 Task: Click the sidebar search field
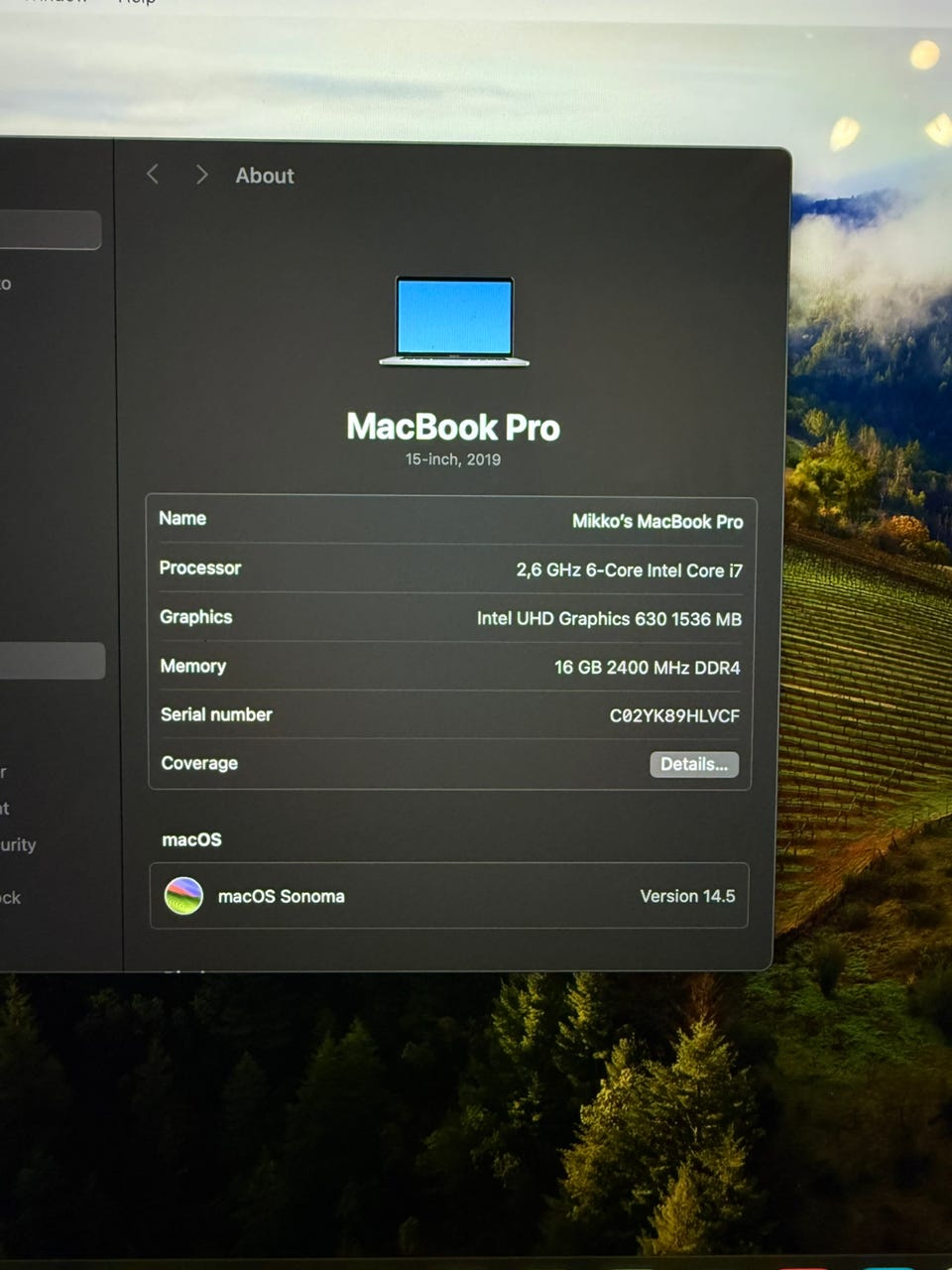pos(50,230)
